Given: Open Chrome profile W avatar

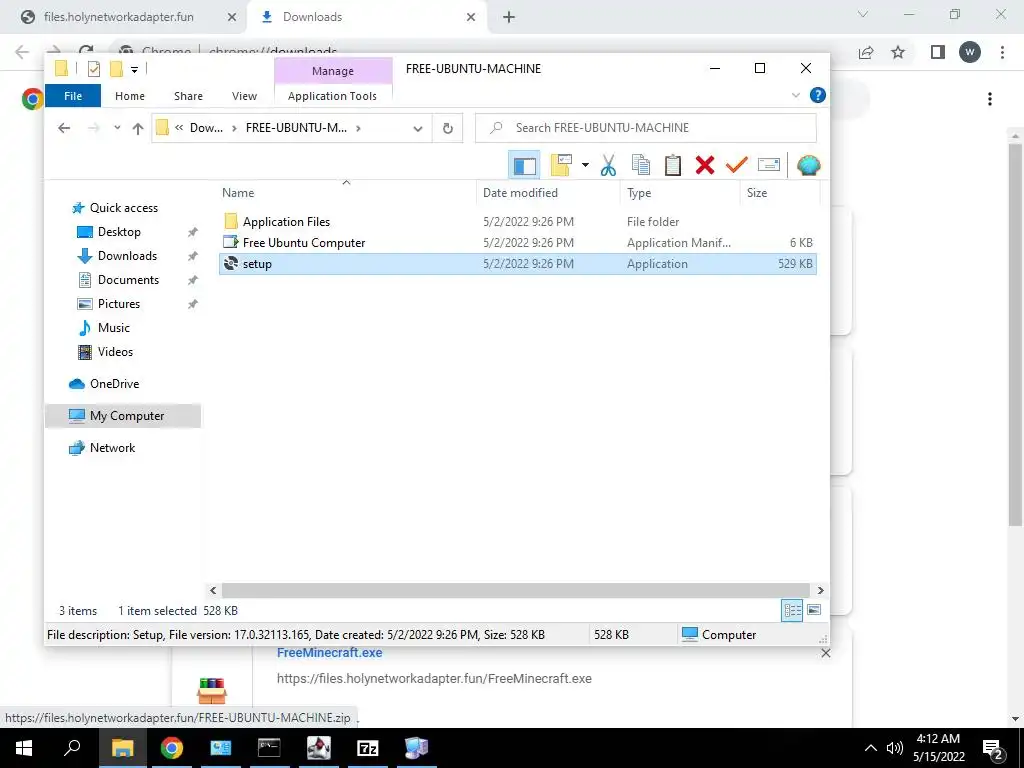Looking at the screenshot, I should pyautogui.click(x=970, y=52).
